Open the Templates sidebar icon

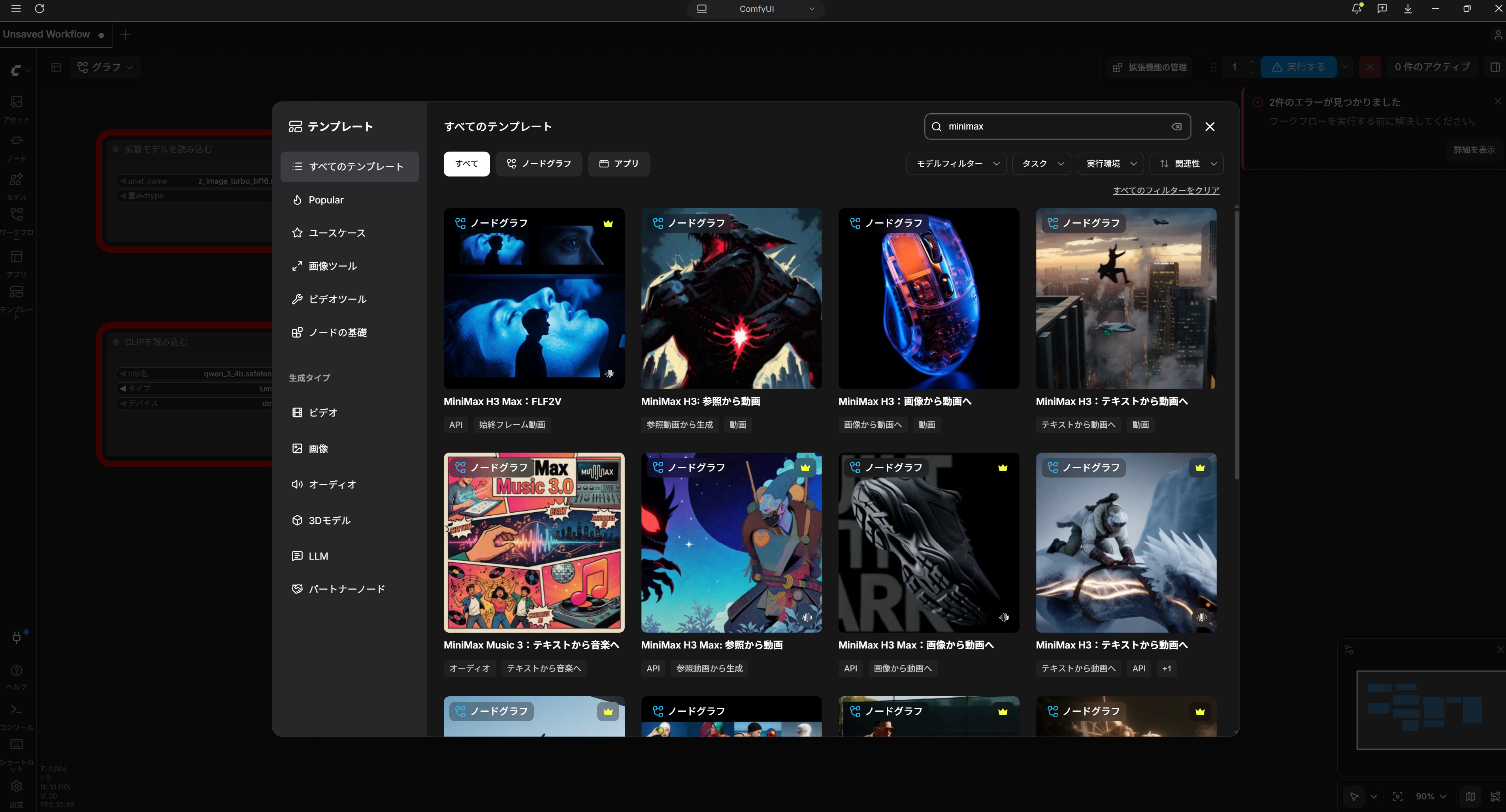[16, 301]
